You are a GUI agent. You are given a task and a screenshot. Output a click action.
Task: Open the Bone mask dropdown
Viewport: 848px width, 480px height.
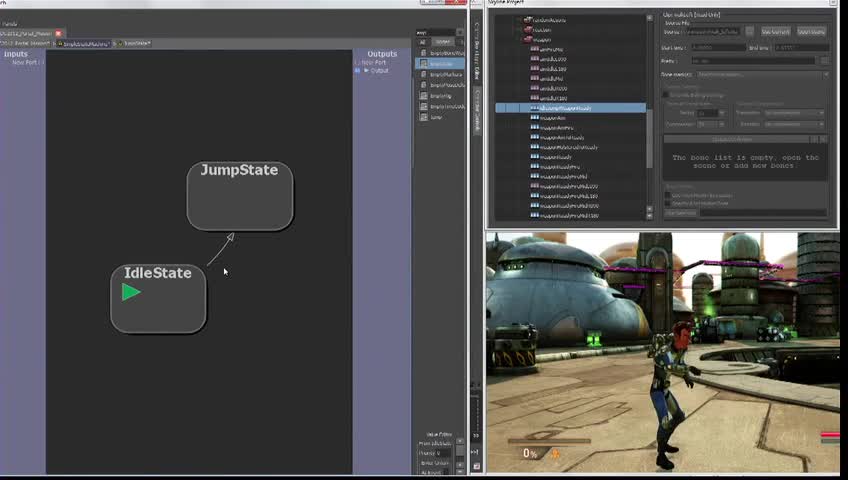point(762,75)
